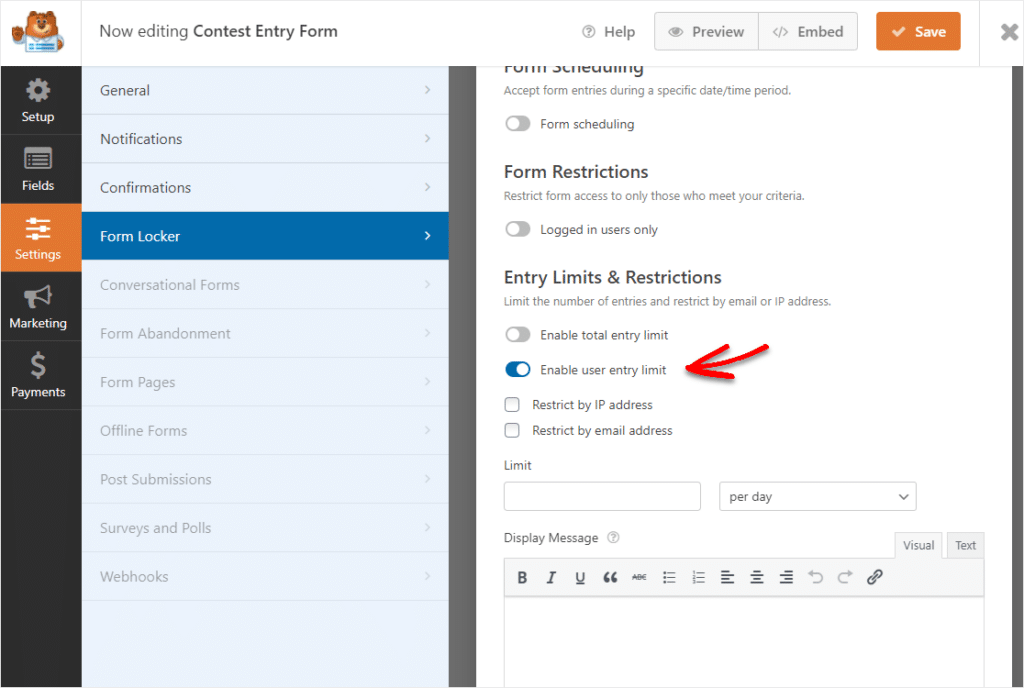Apply strikethrough formatting in editor
This screenshot has width=1024, height=688.
click(x=639, y=577)
